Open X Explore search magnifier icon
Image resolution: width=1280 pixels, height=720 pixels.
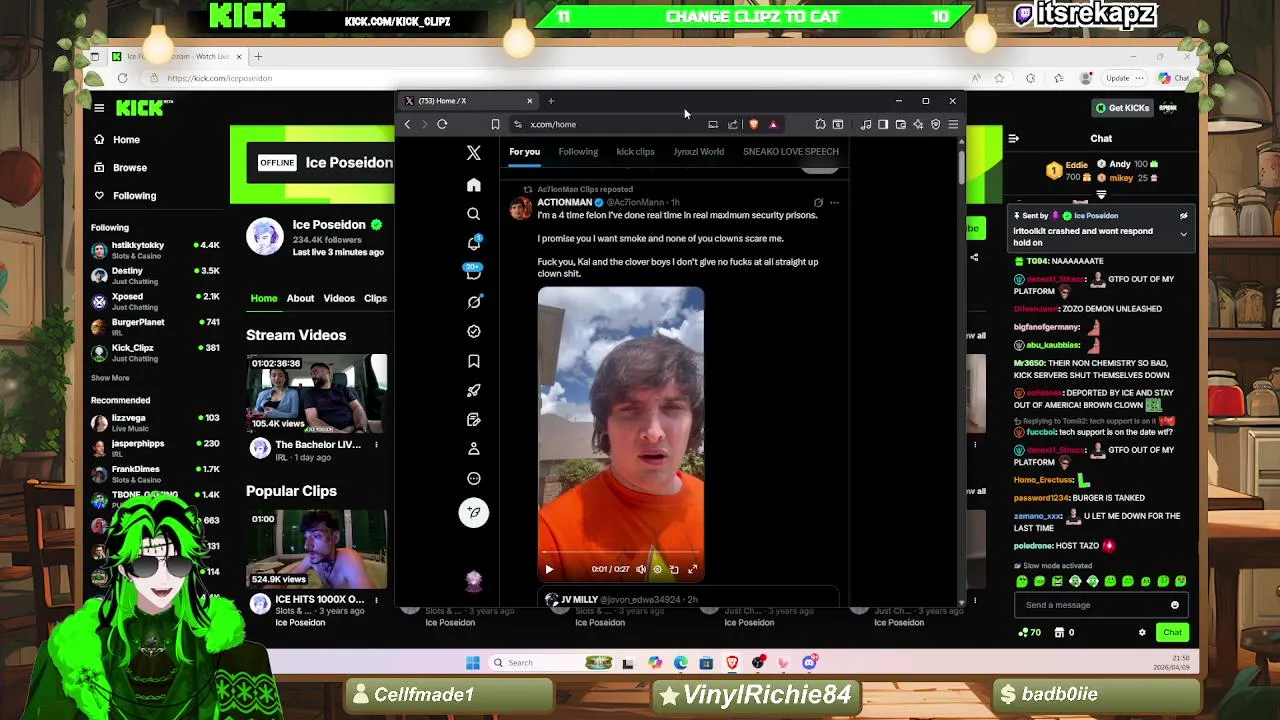(474, 214)
